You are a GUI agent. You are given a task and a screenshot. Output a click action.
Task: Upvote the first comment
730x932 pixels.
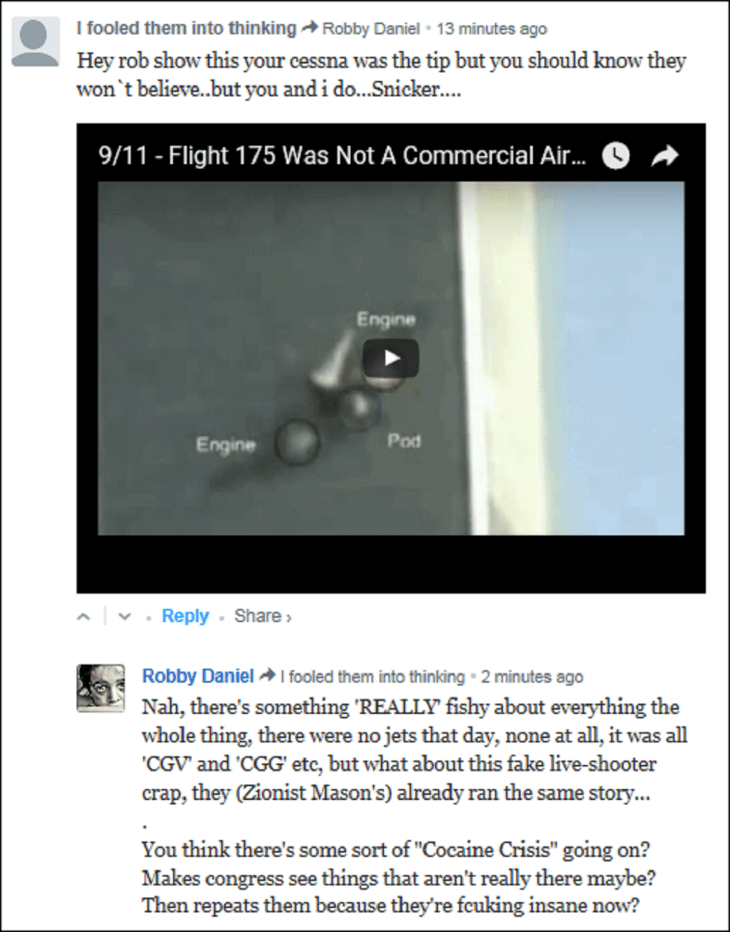tap(84, 616)
